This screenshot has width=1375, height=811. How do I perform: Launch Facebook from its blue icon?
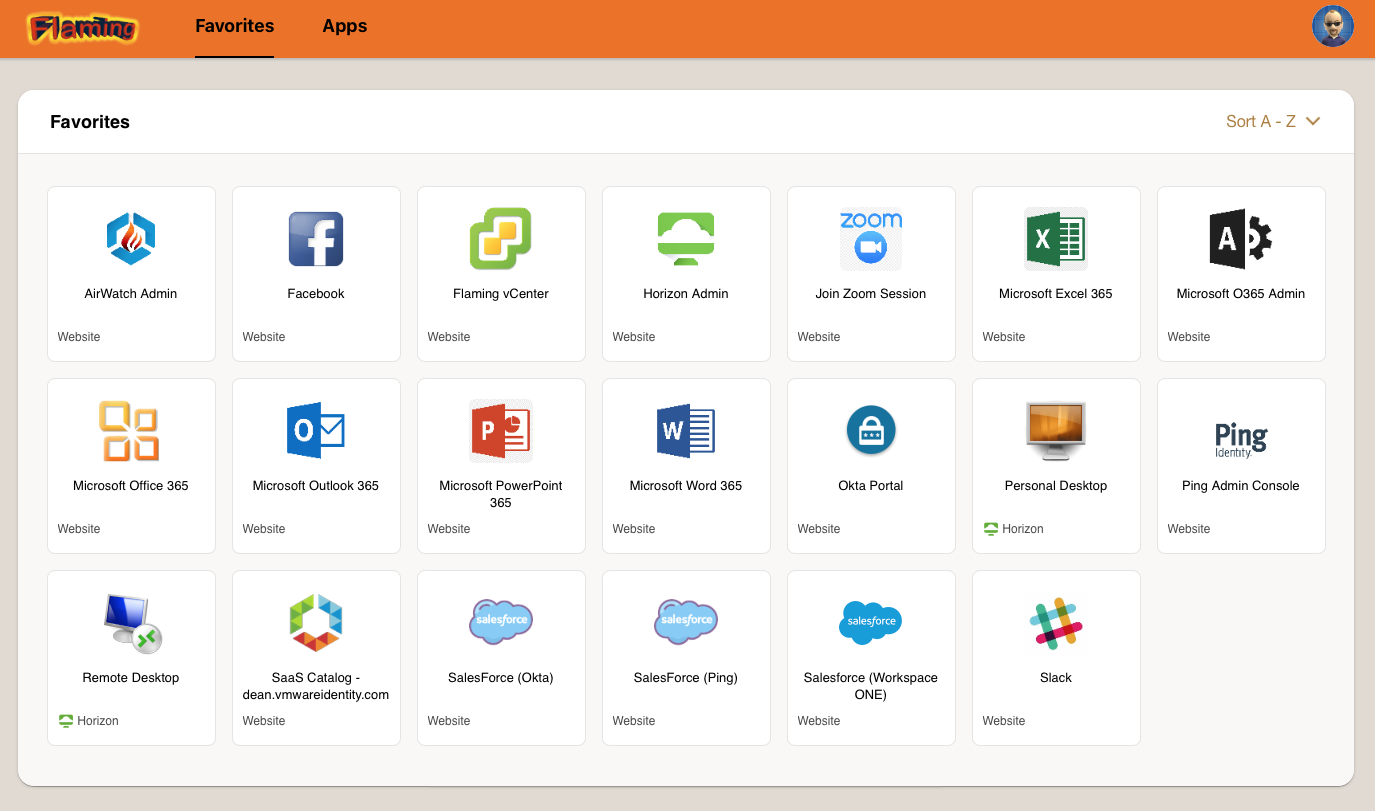[x=316, y=239]
